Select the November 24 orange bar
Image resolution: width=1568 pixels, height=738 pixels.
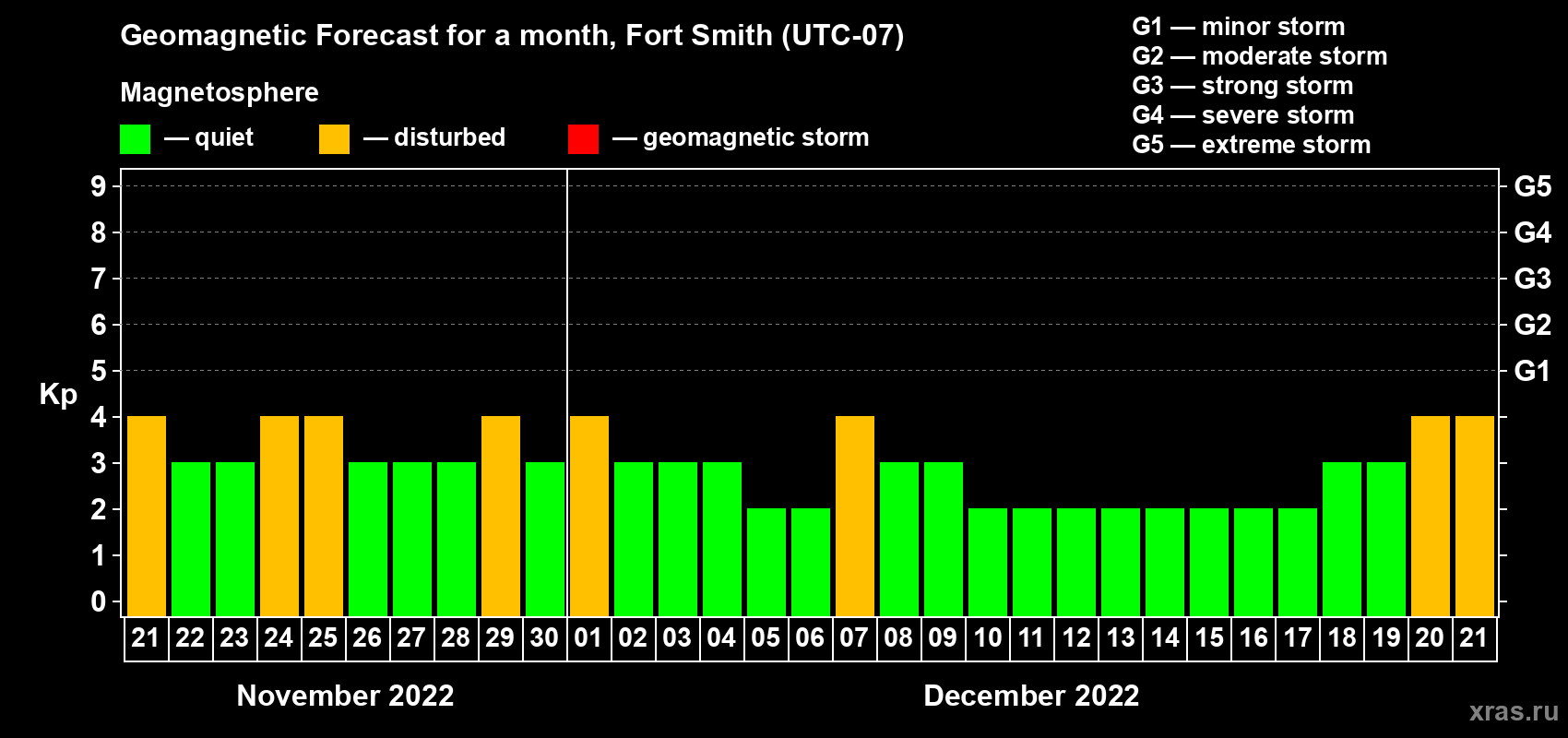click(x=279, y=516)
